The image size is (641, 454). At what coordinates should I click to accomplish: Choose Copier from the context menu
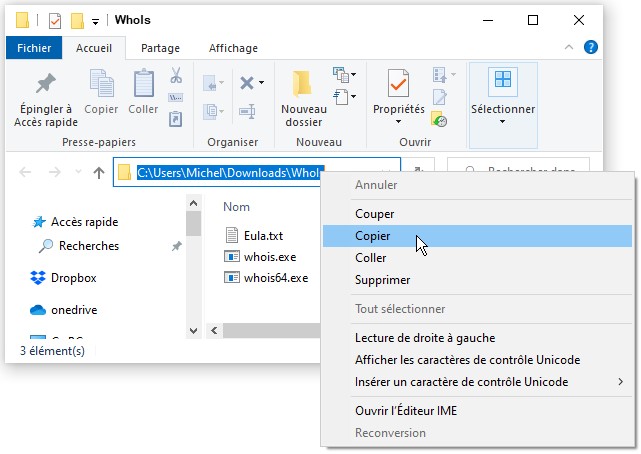pyautogui.click(x=372, y=236)
